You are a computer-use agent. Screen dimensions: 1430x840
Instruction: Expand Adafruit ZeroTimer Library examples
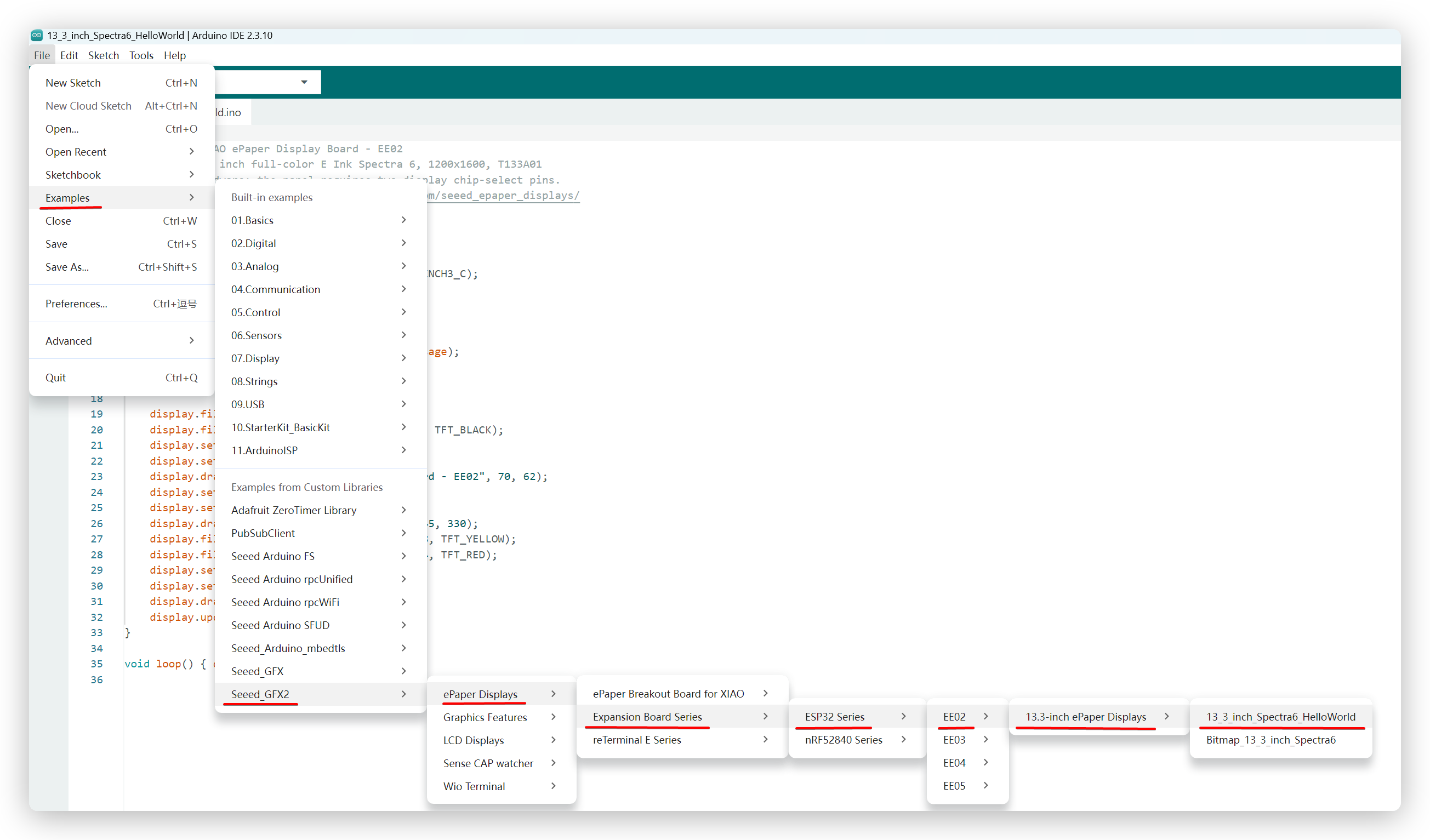coord(320,510)
